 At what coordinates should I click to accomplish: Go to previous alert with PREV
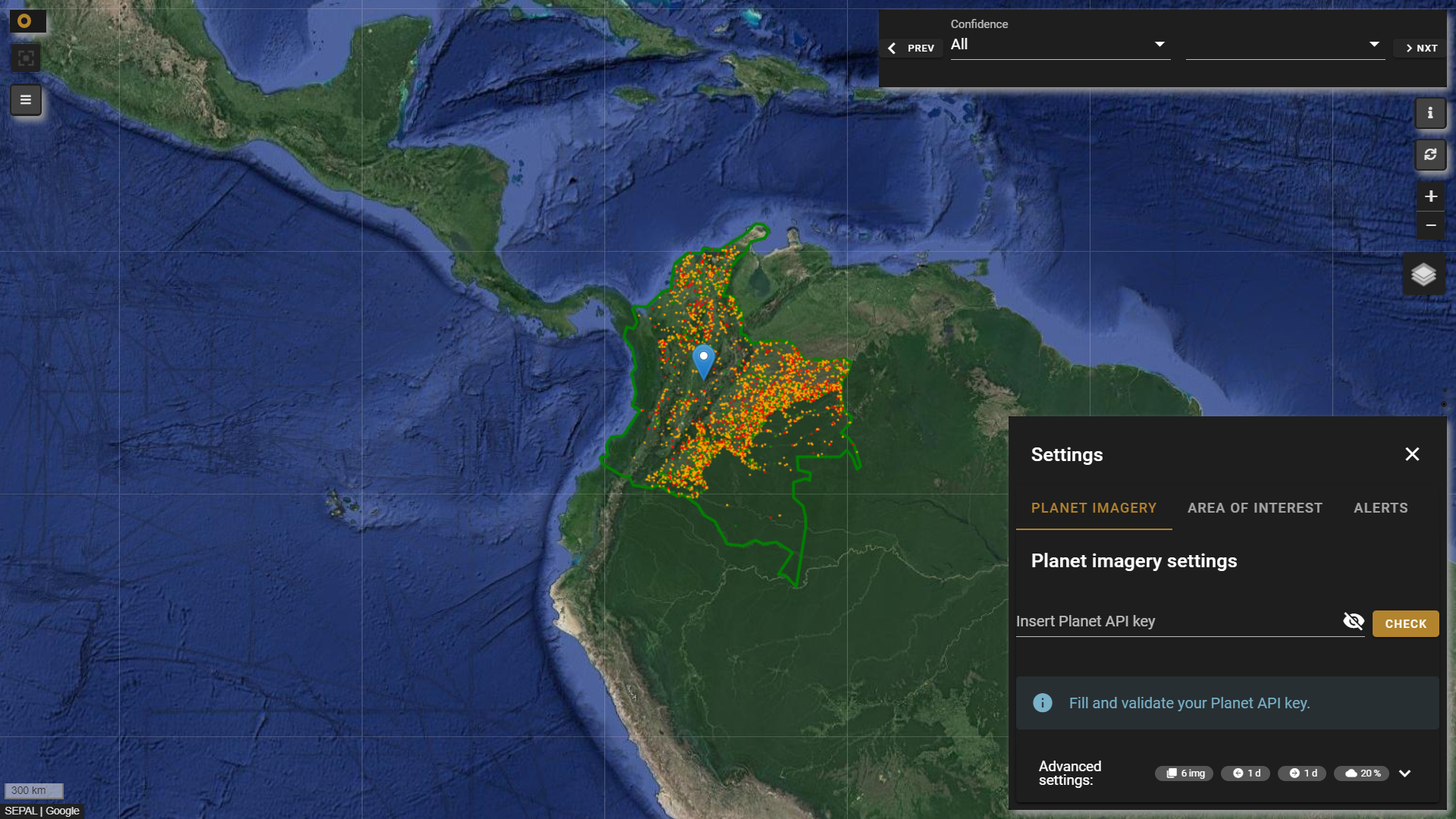[x=912, y=49]
